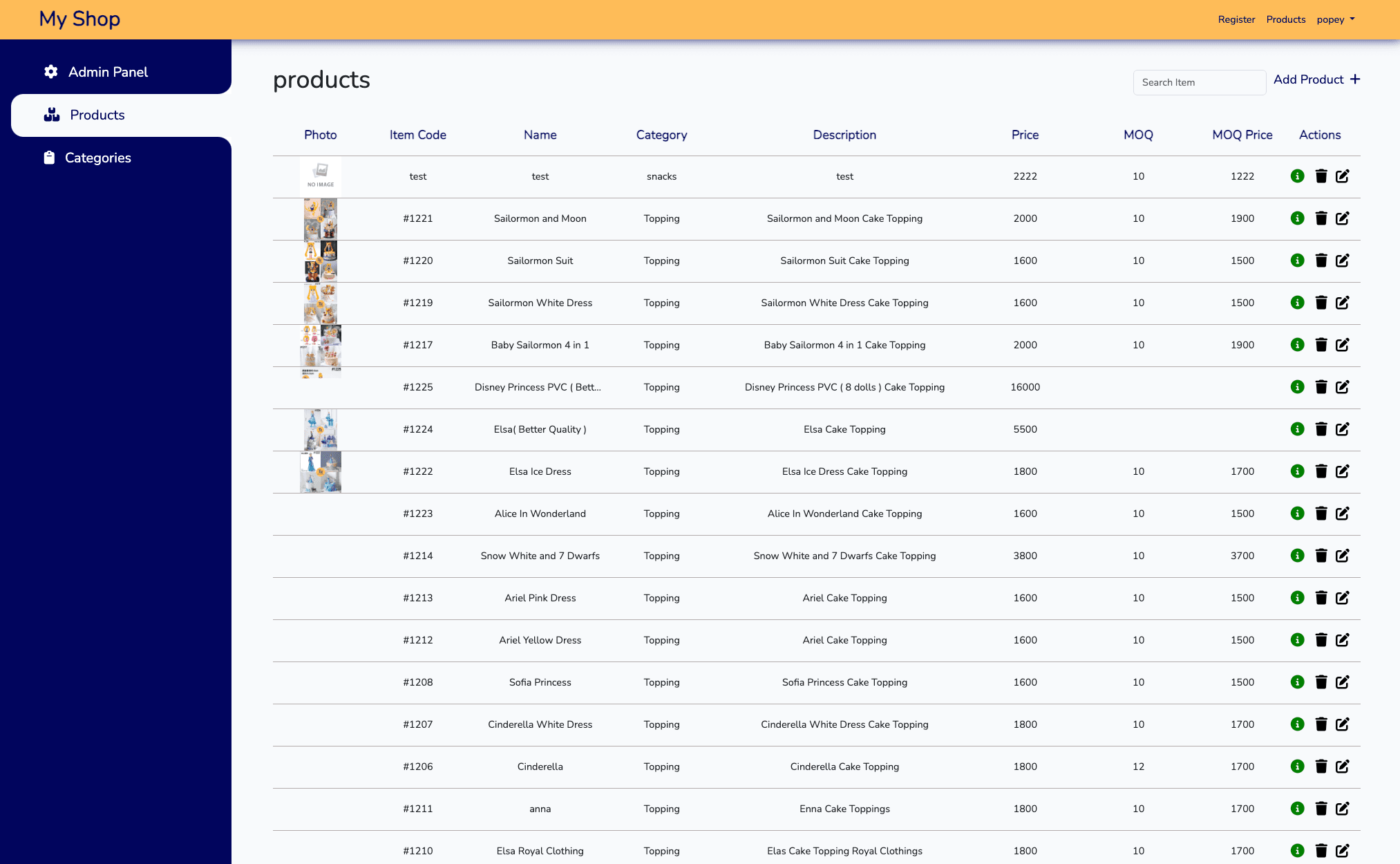Open edit icon for Cinderella row
This screenshot has width=1400, height=864.
[x=1342, y=767]
